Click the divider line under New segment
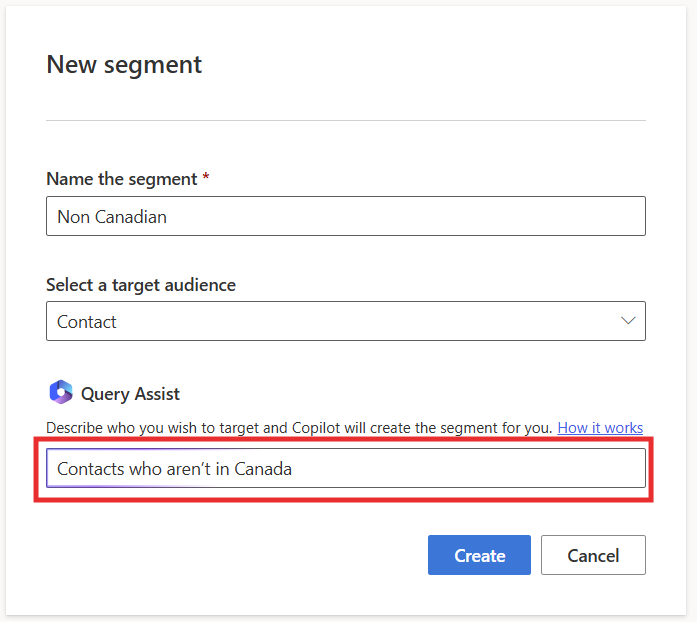The image size is (697, 622). tap(345, 120)
